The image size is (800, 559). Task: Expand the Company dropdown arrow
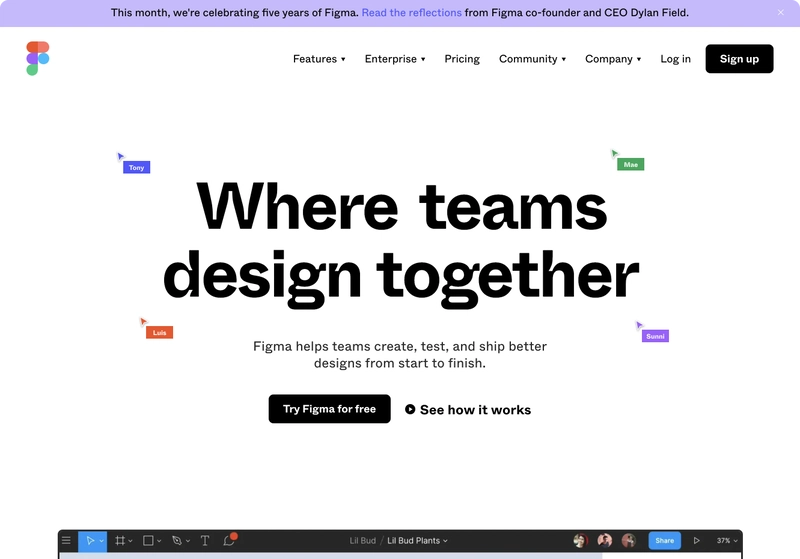coord(639,59)
